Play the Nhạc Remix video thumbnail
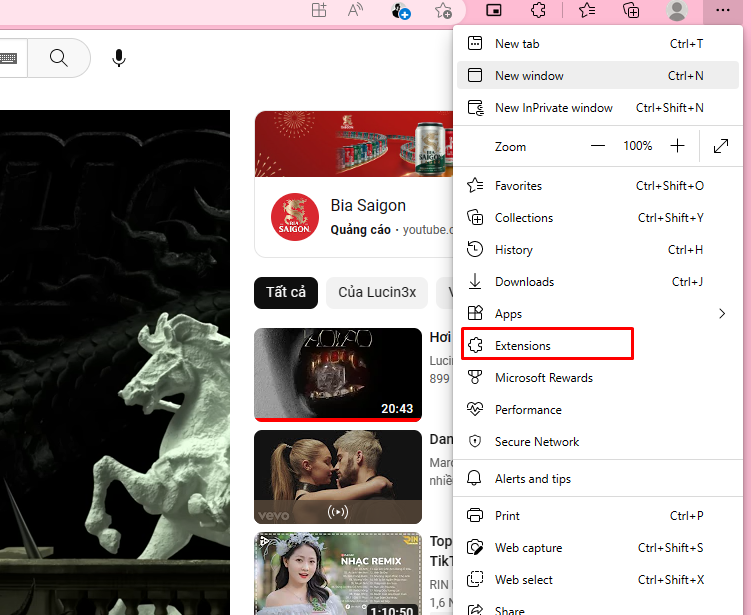Image resolution: width=751 pixels, height=615 pixels. [x=338, y=574]
